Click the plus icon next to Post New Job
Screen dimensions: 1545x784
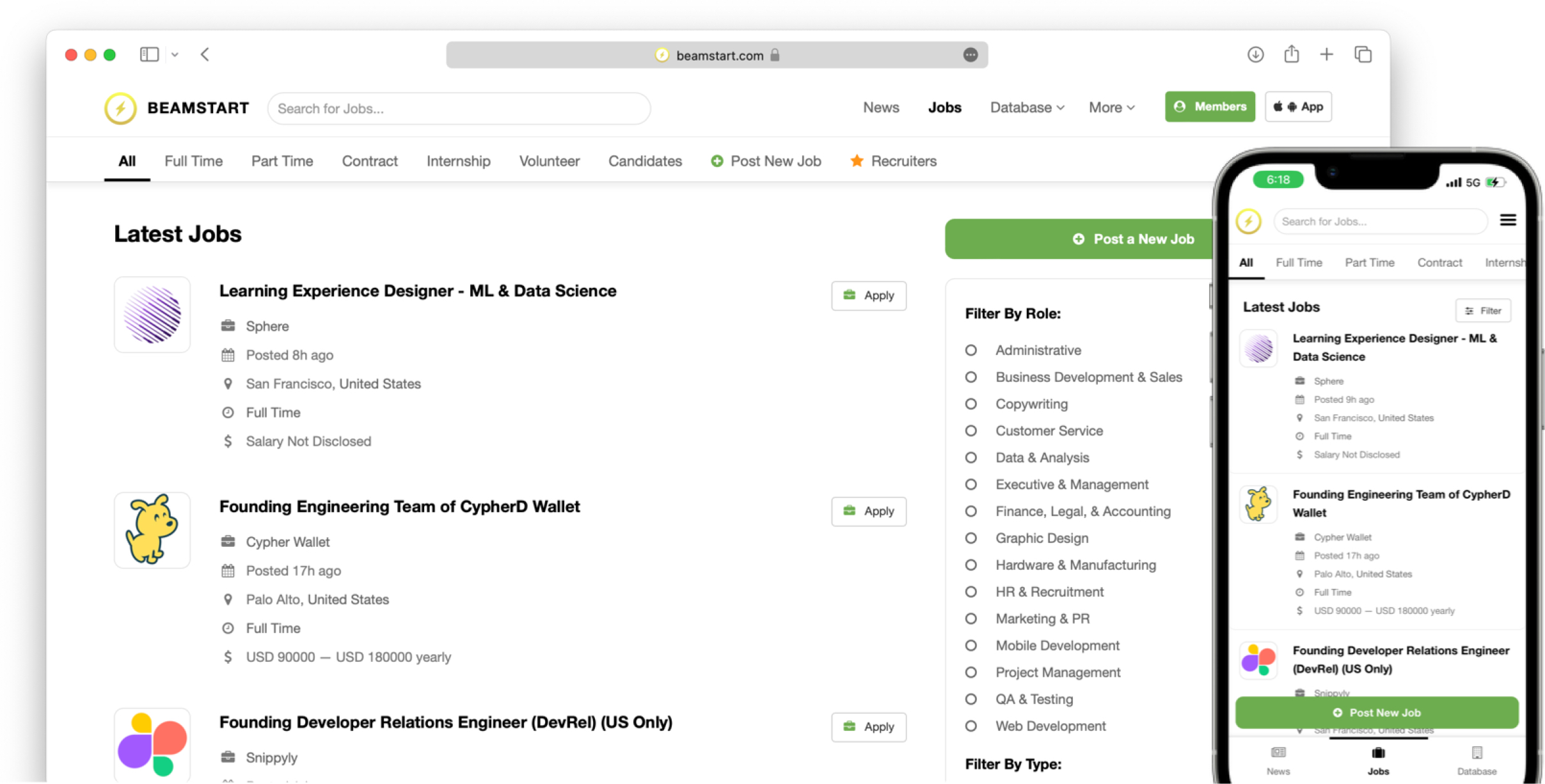[x=717, y=161]
